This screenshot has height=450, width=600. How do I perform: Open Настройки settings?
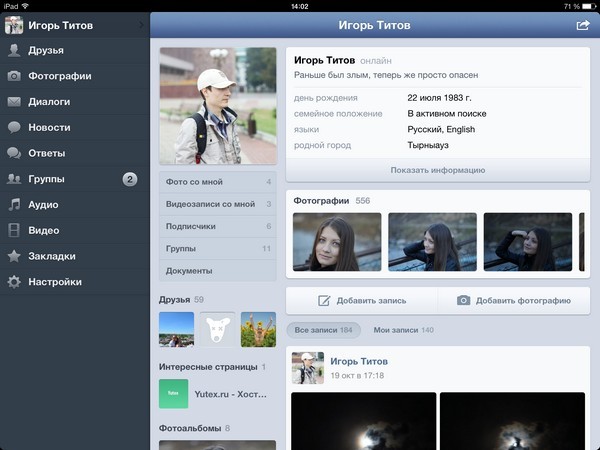[55, 282]
